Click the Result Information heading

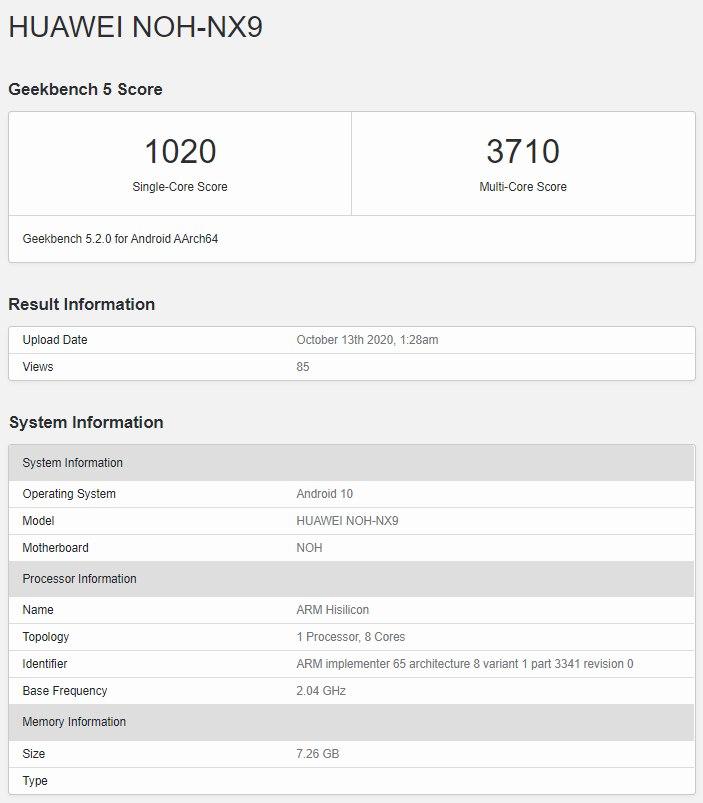coord(82,304)
